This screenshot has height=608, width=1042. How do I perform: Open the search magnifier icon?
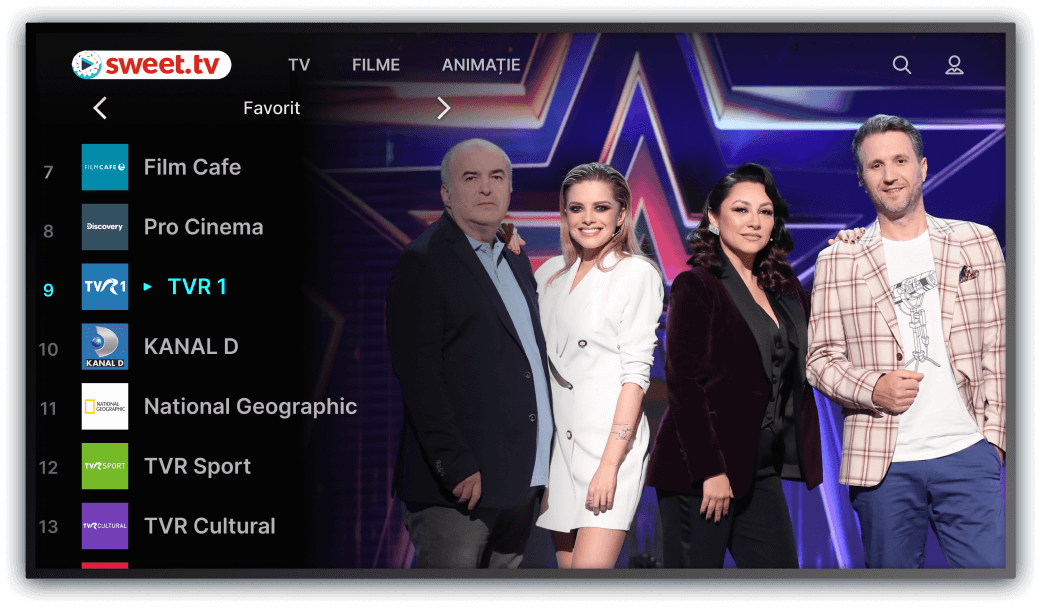click(x=901, y=64)
